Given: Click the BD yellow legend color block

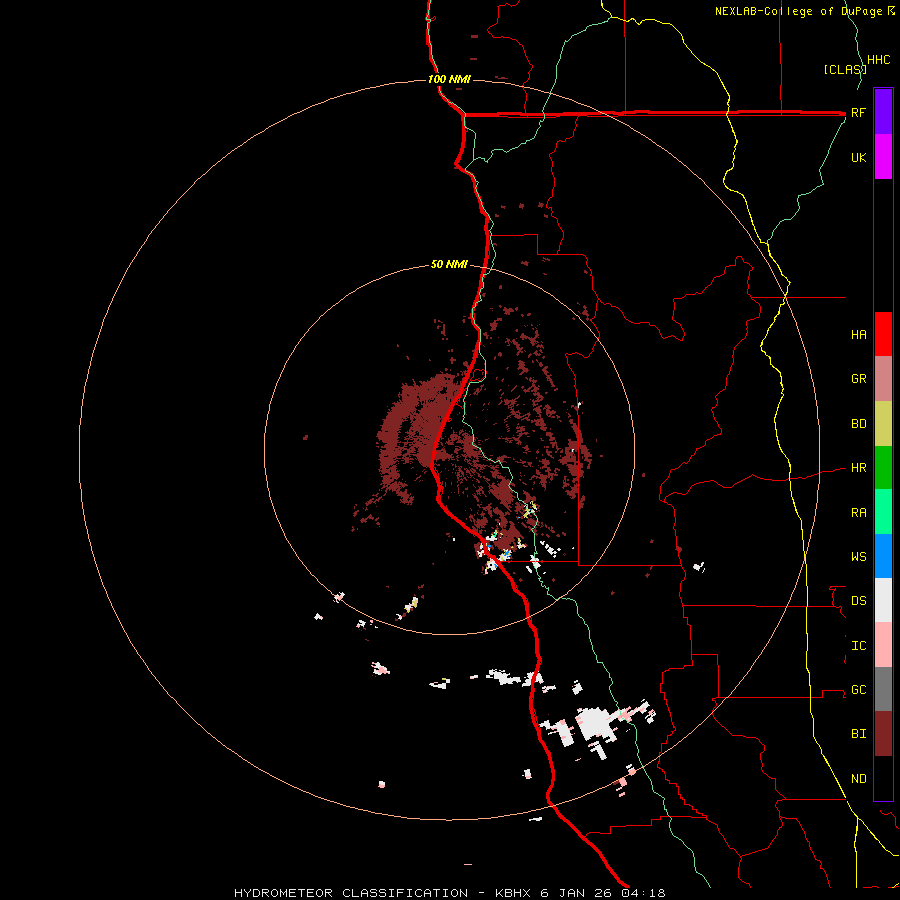Looking at the screenshot, I should pyautogui.click(x=883, y=424).
